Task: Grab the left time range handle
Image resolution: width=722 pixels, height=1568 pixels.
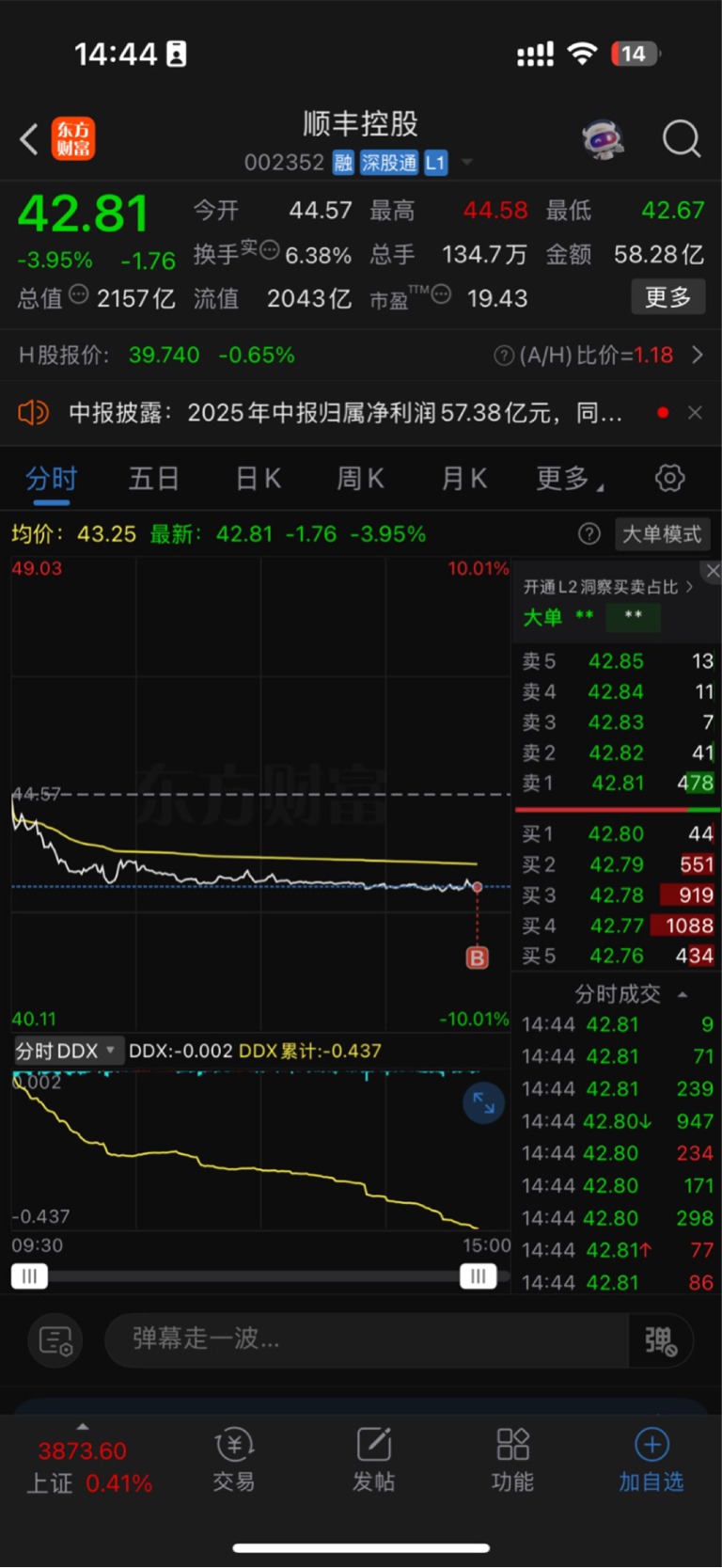Action: click(x=29, y=1275)
